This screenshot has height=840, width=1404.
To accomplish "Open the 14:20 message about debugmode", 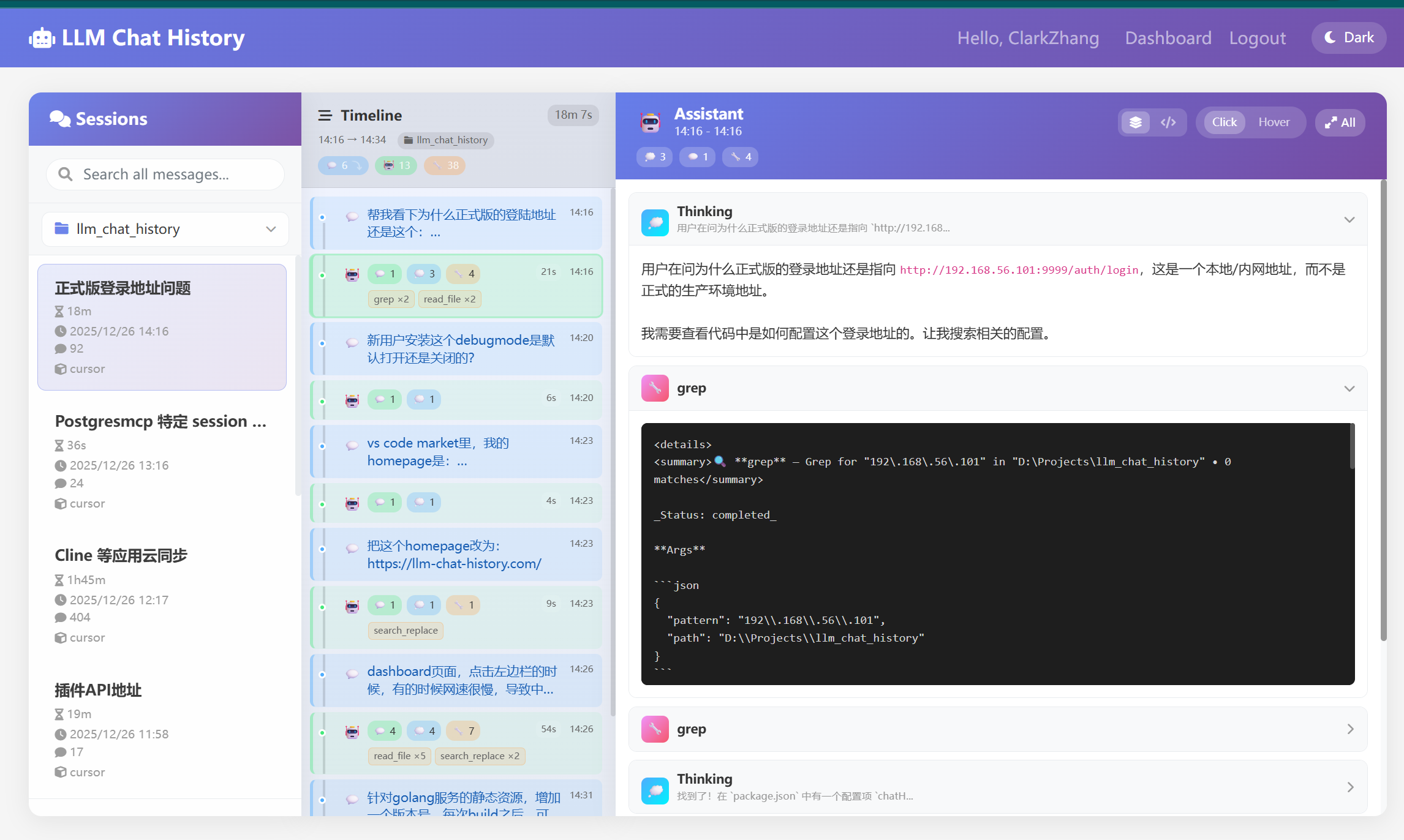I will point(456,348).
